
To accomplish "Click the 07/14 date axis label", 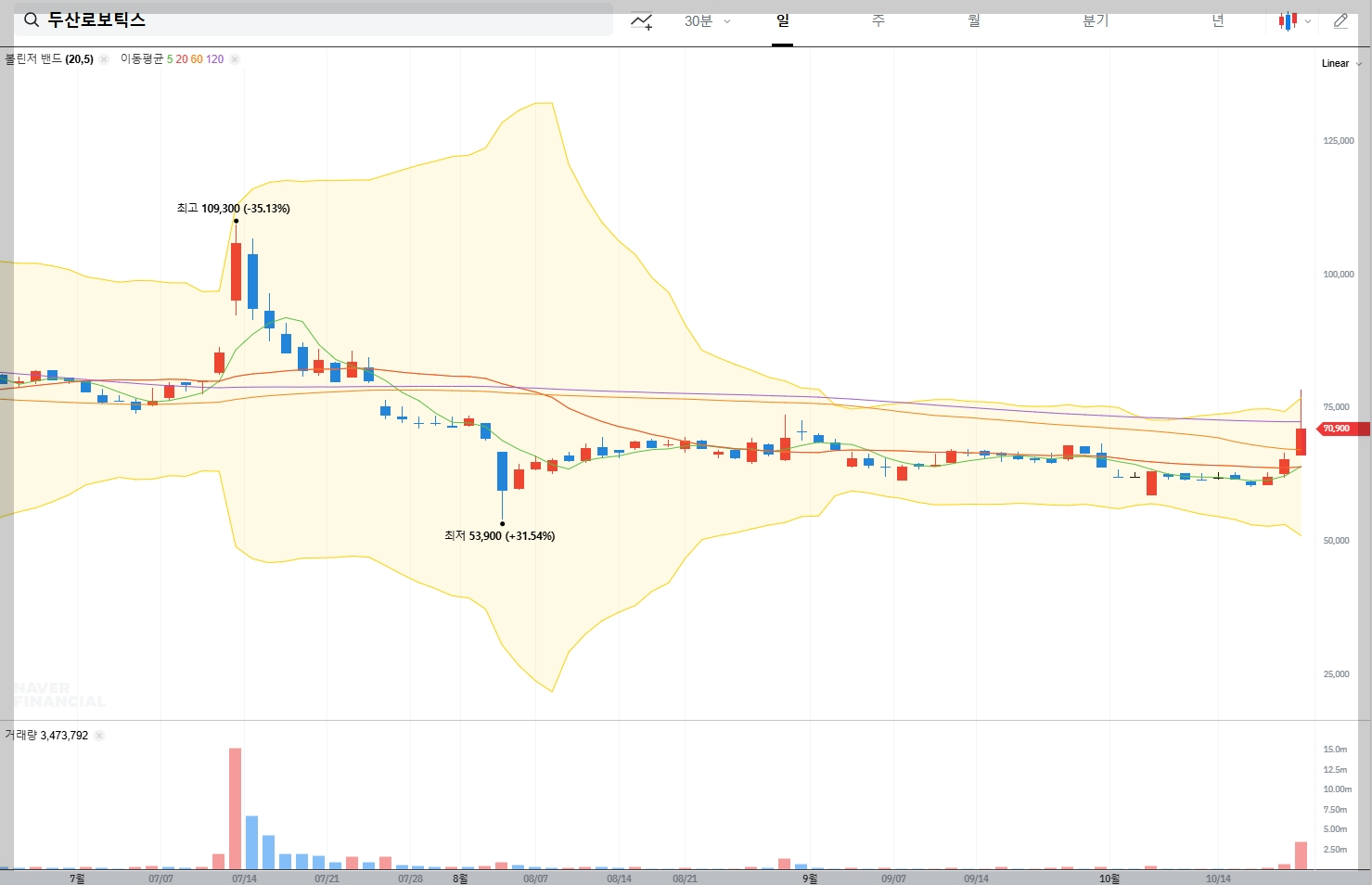I will 244,879.
